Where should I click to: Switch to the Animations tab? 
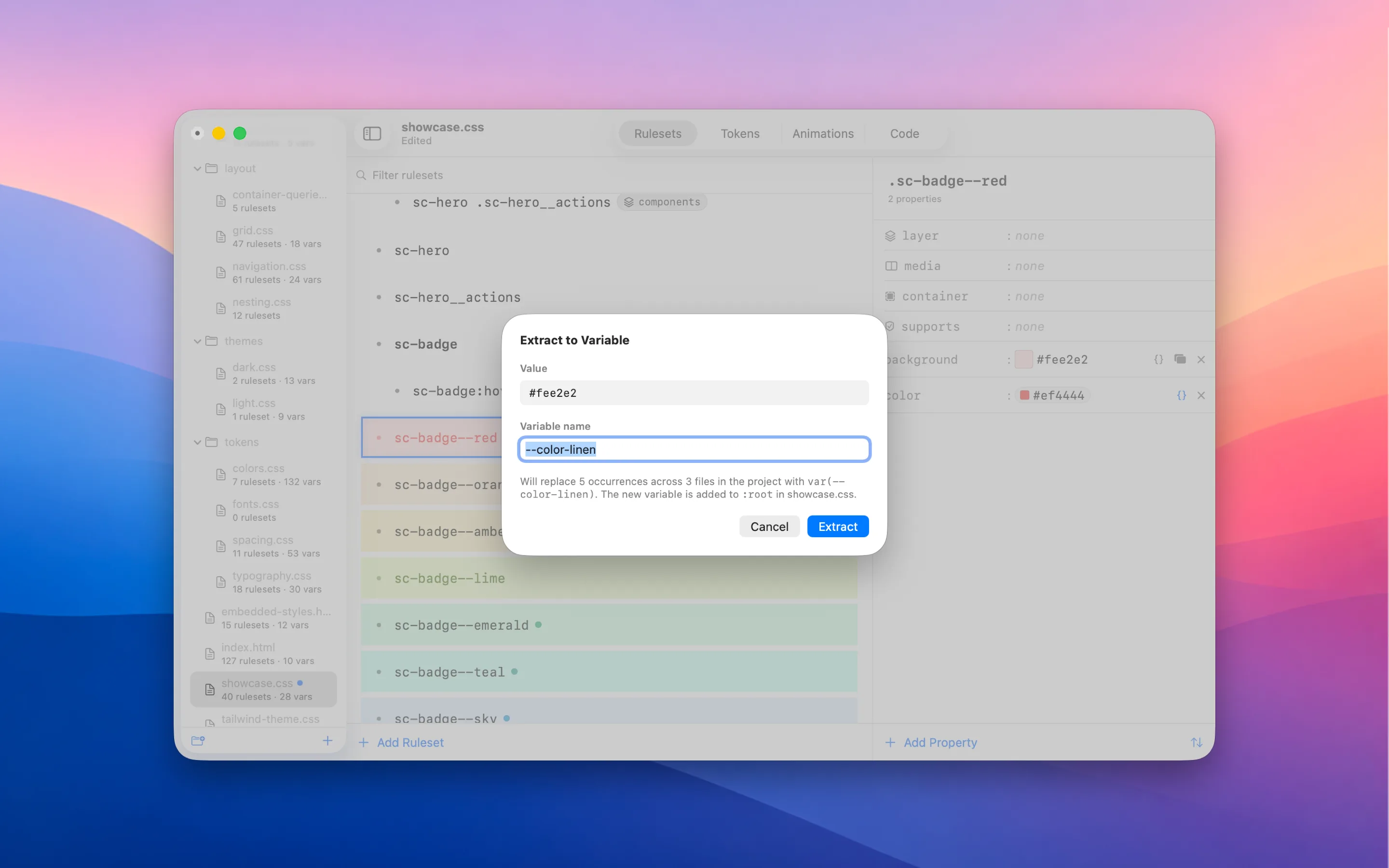pyautogui.click(x=822, y=133)
